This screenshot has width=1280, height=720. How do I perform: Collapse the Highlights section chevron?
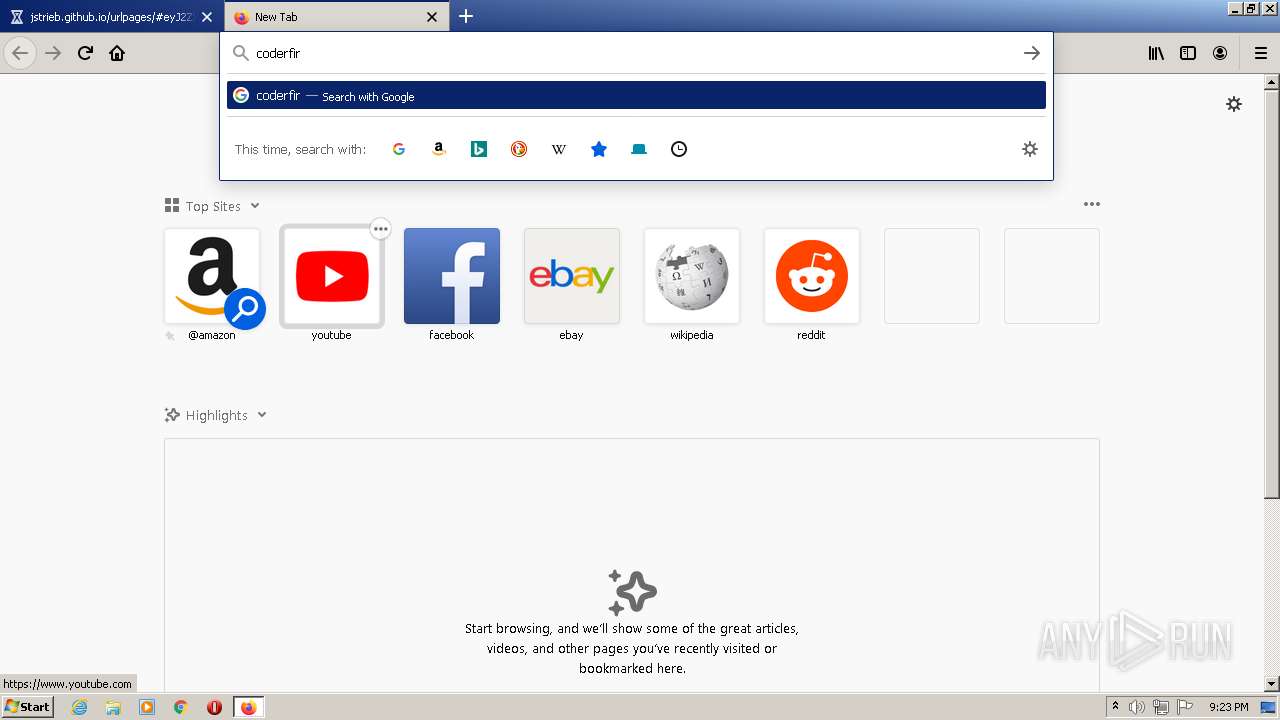click(262, 415)
